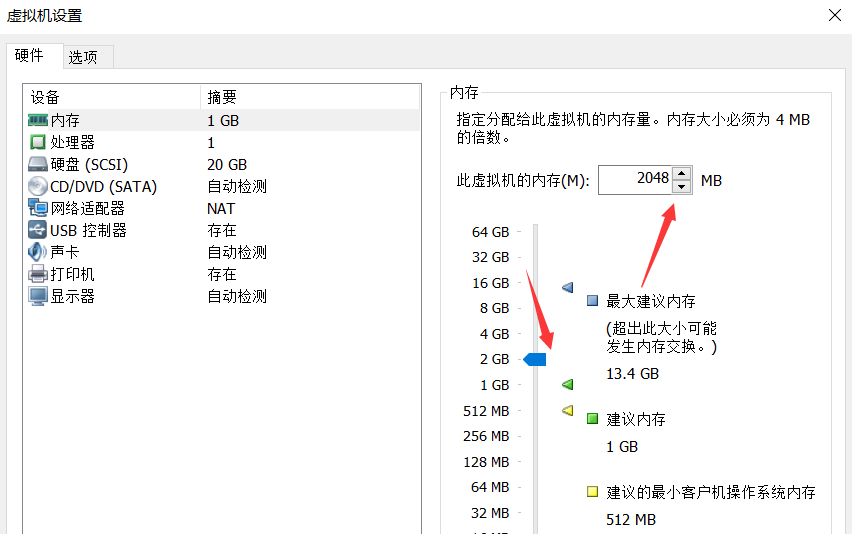Click the USB controller icon
Image resolution: width=852 pixels, height=534 pixels.
(x=37, y=230)
